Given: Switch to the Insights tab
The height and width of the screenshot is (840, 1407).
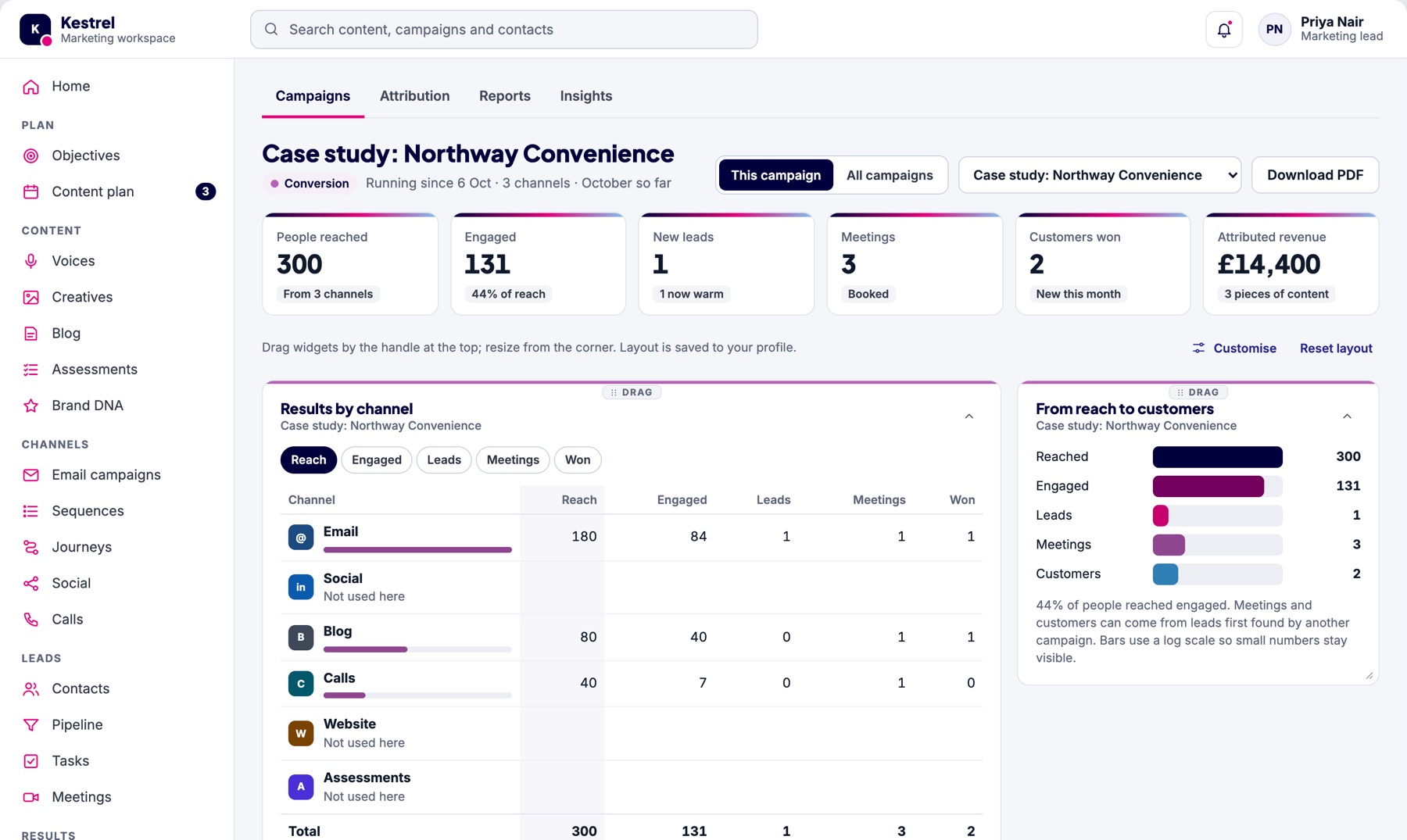Looking at the screenshot, I should (x=586, y=96).
